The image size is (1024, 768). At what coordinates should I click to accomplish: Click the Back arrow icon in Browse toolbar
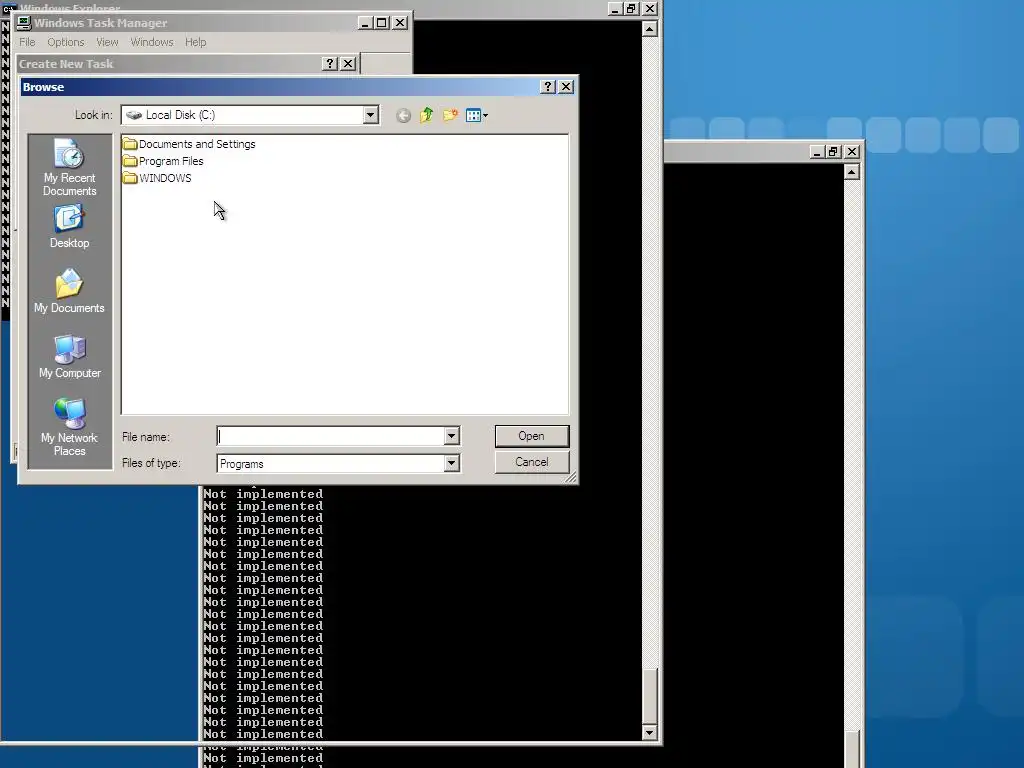tap(404, 116)
